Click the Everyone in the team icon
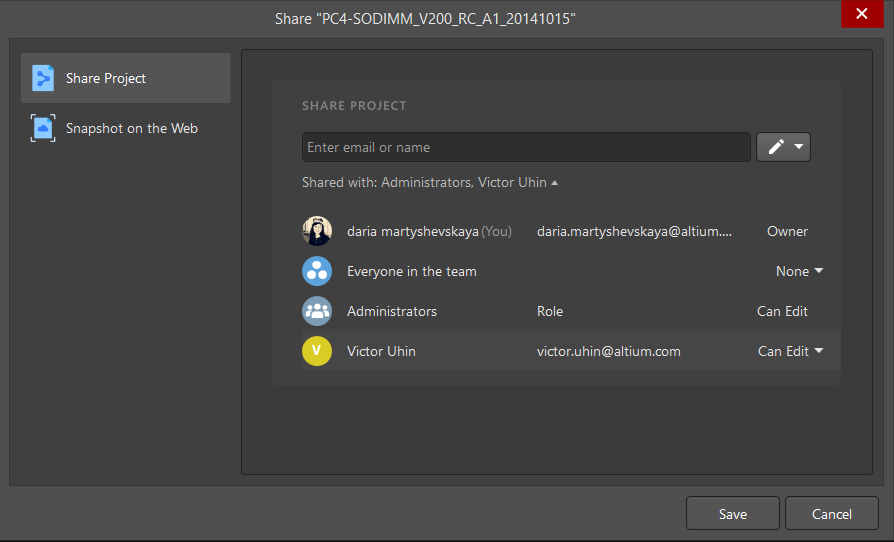Screen dimensions: 894x542 317,271
